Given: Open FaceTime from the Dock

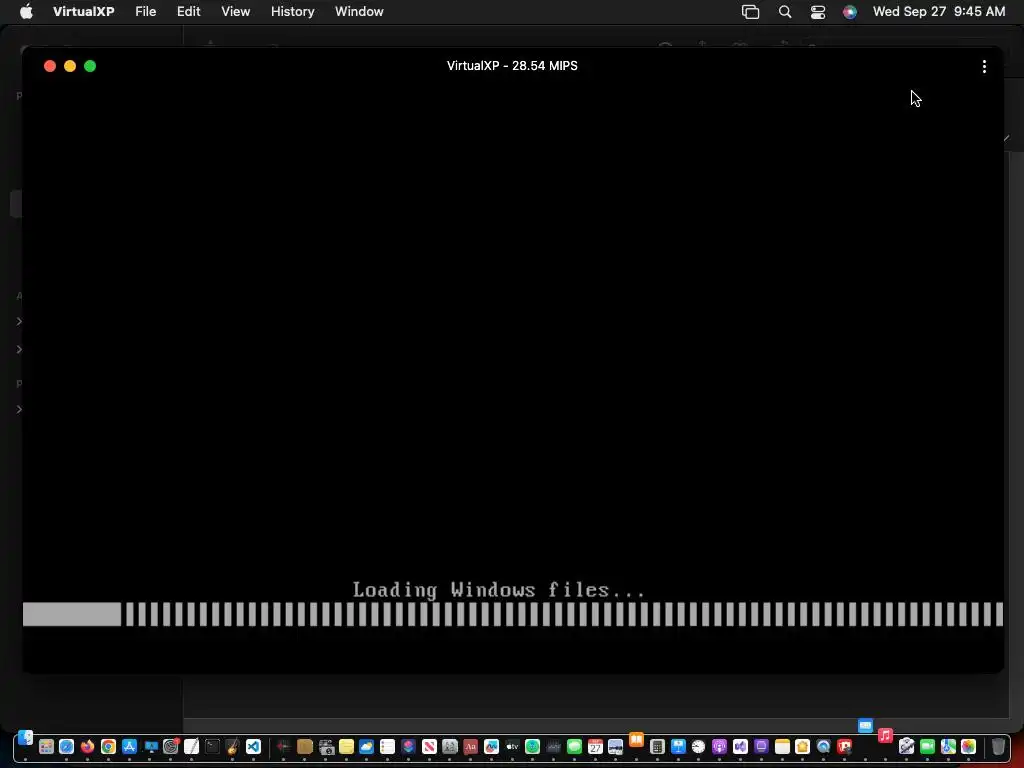Looking at the screenshot, I should tap(927, 746).
